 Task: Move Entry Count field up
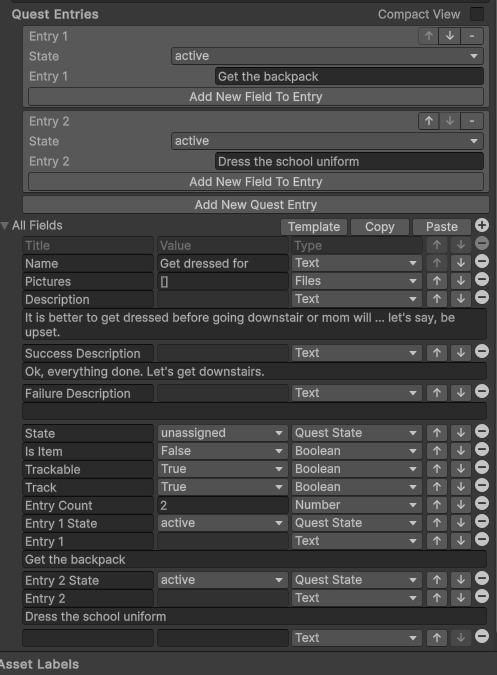[x=437, y=505]
